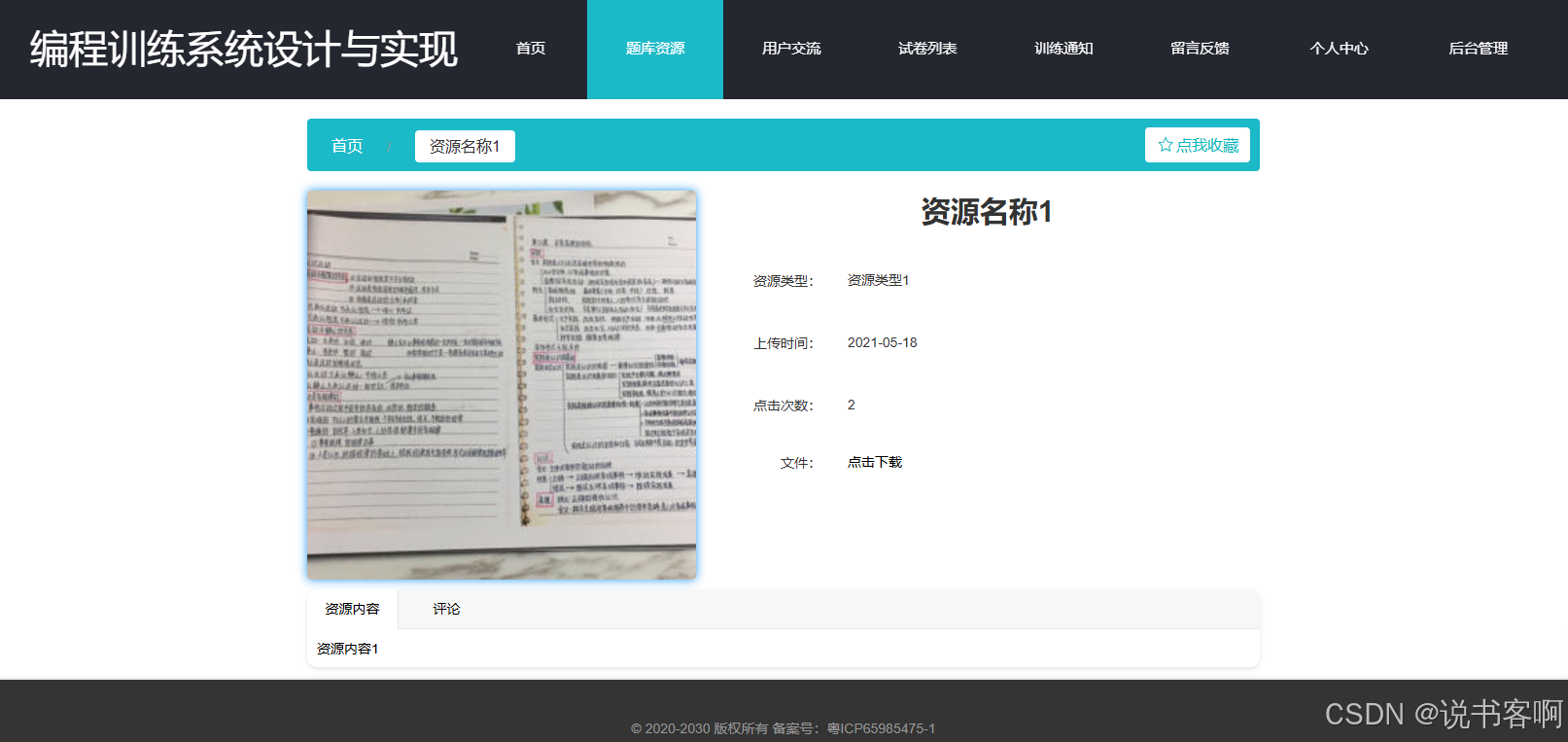Go to 用户交流 in the top menu
The image size is (1568, 742).
coord(791,49)
